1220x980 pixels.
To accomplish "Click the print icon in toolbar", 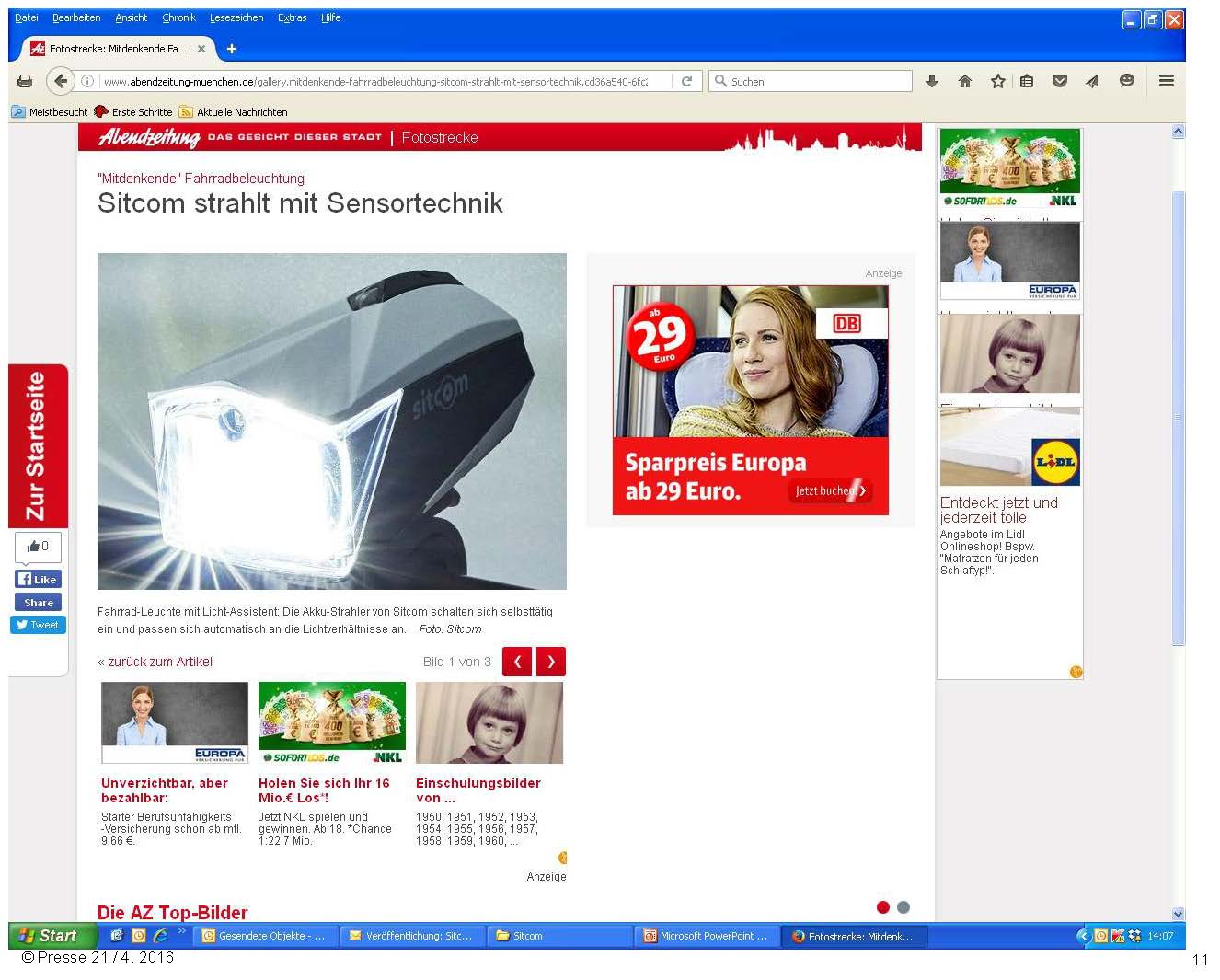I will coord(25,81).
